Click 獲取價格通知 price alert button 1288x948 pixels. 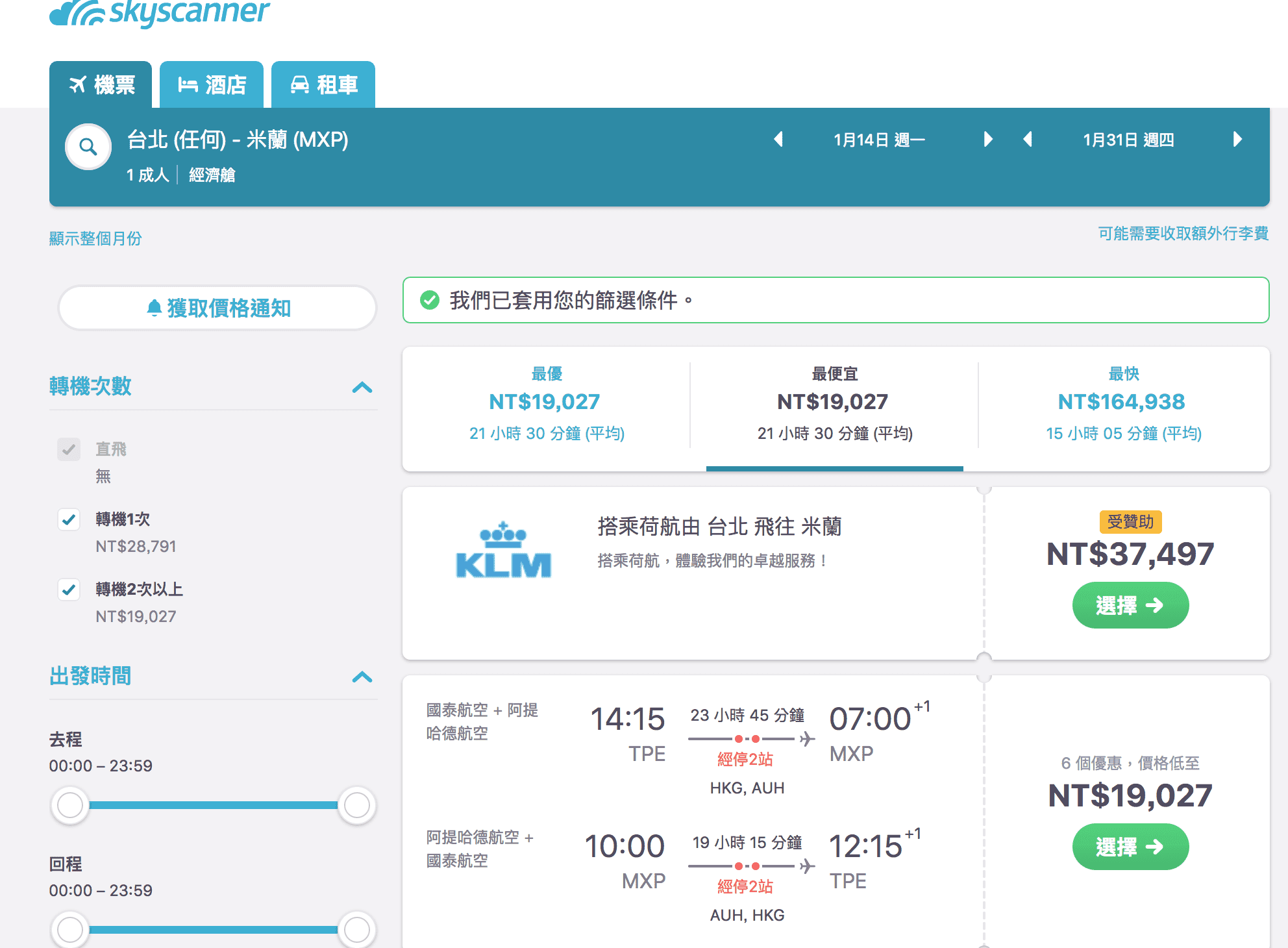(x=217, y=308)
